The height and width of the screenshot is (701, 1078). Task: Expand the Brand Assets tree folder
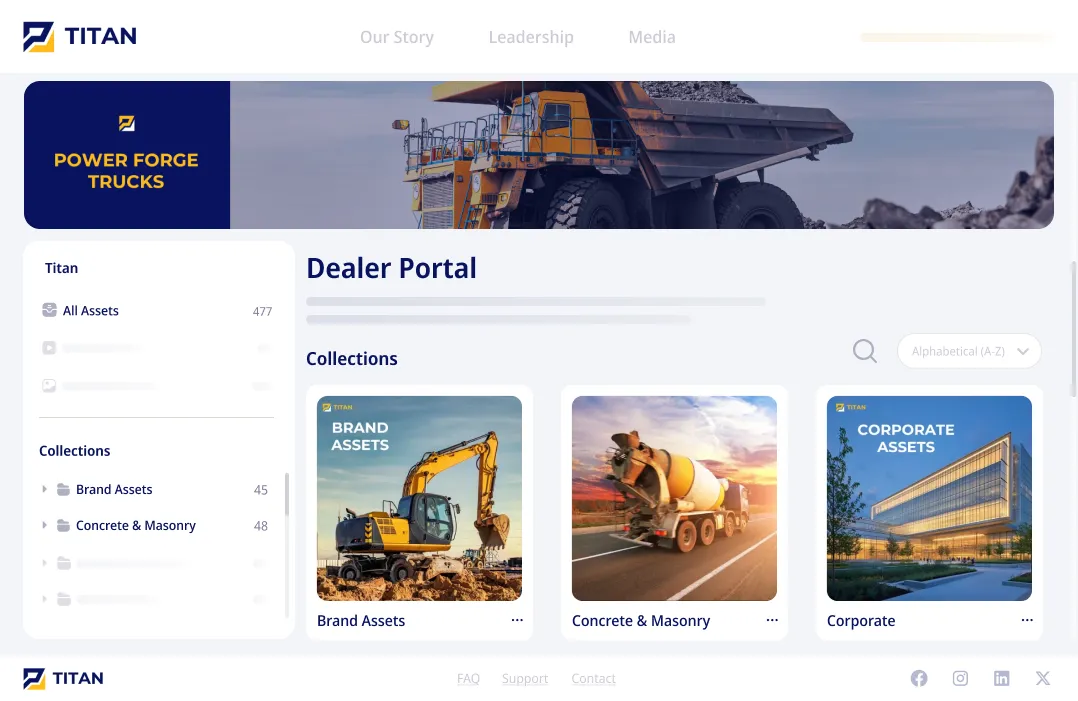pyautogui.click(x=44, y=489)
